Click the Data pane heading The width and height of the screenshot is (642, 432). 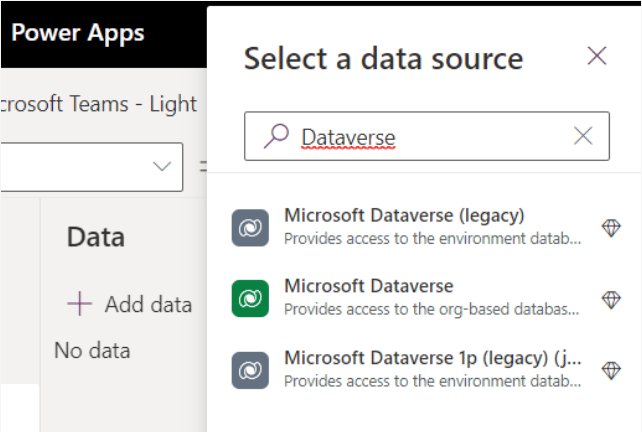click(x=96, y=237)
